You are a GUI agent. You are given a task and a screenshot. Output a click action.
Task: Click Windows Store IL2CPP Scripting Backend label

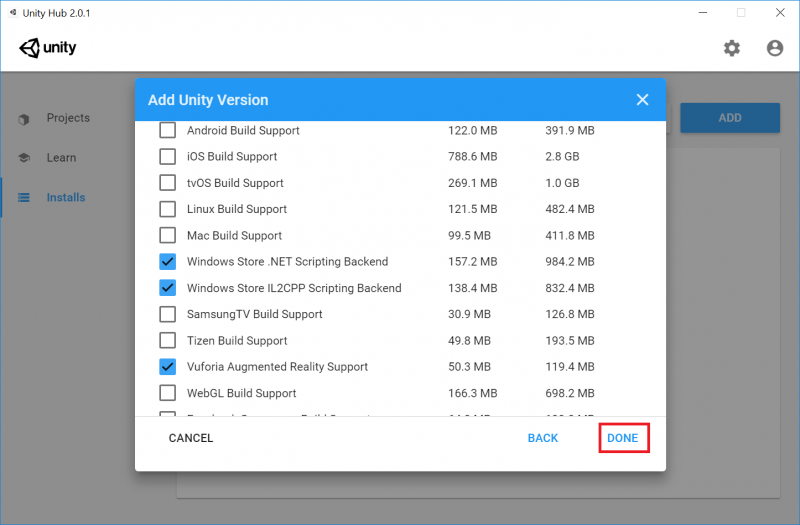[x=294, y=288]
